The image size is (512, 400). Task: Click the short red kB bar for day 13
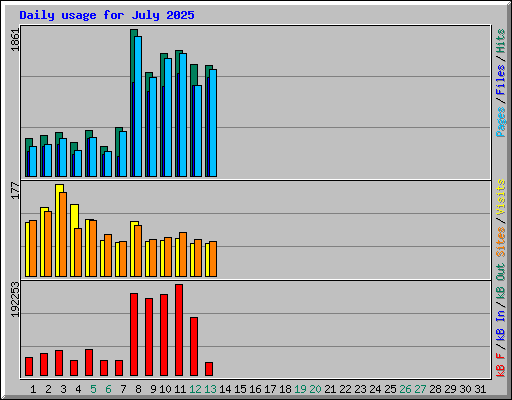[209, 369]
